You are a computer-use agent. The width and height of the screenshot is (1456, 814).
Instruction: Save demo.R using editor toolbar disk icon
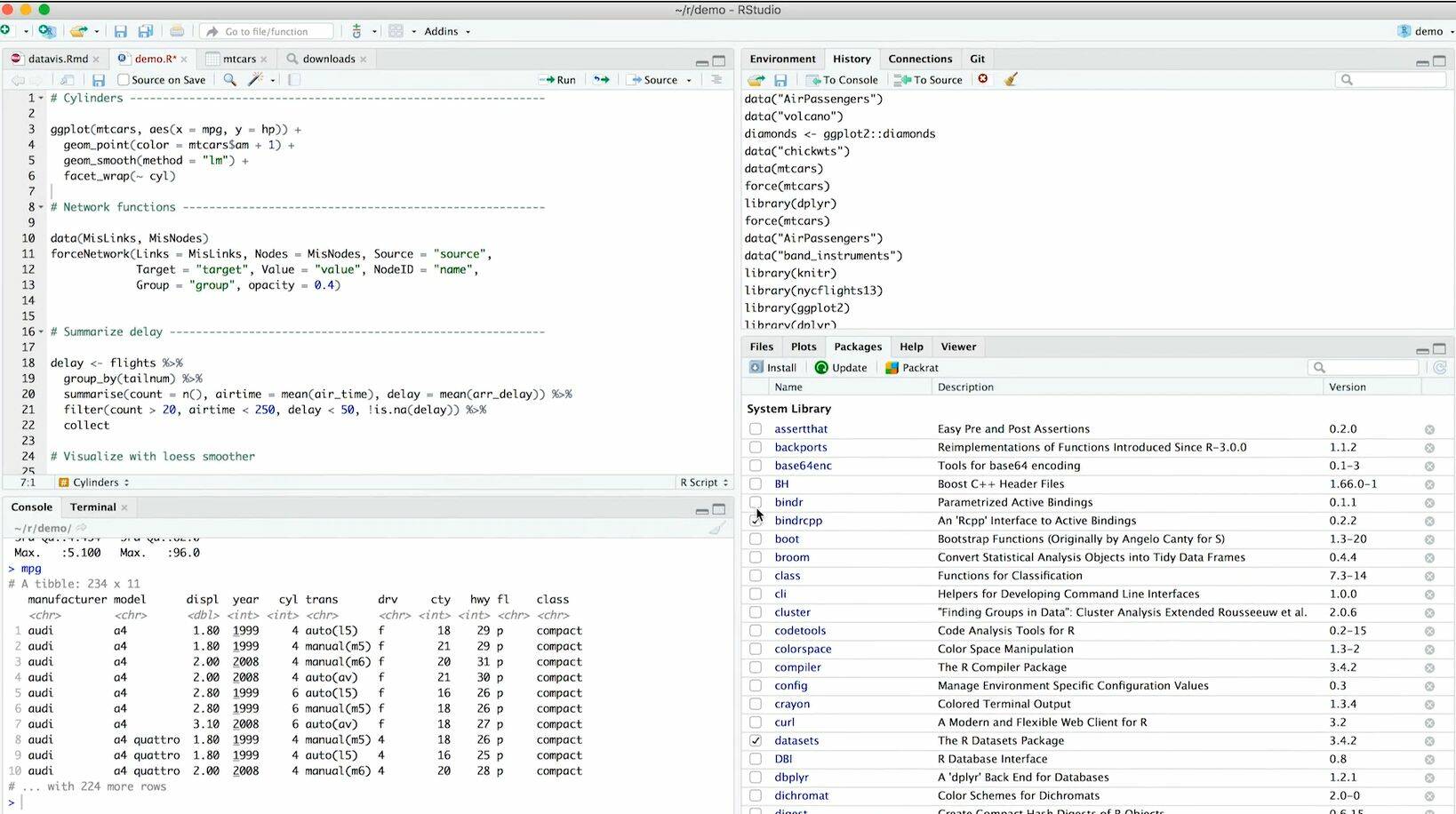99,80
